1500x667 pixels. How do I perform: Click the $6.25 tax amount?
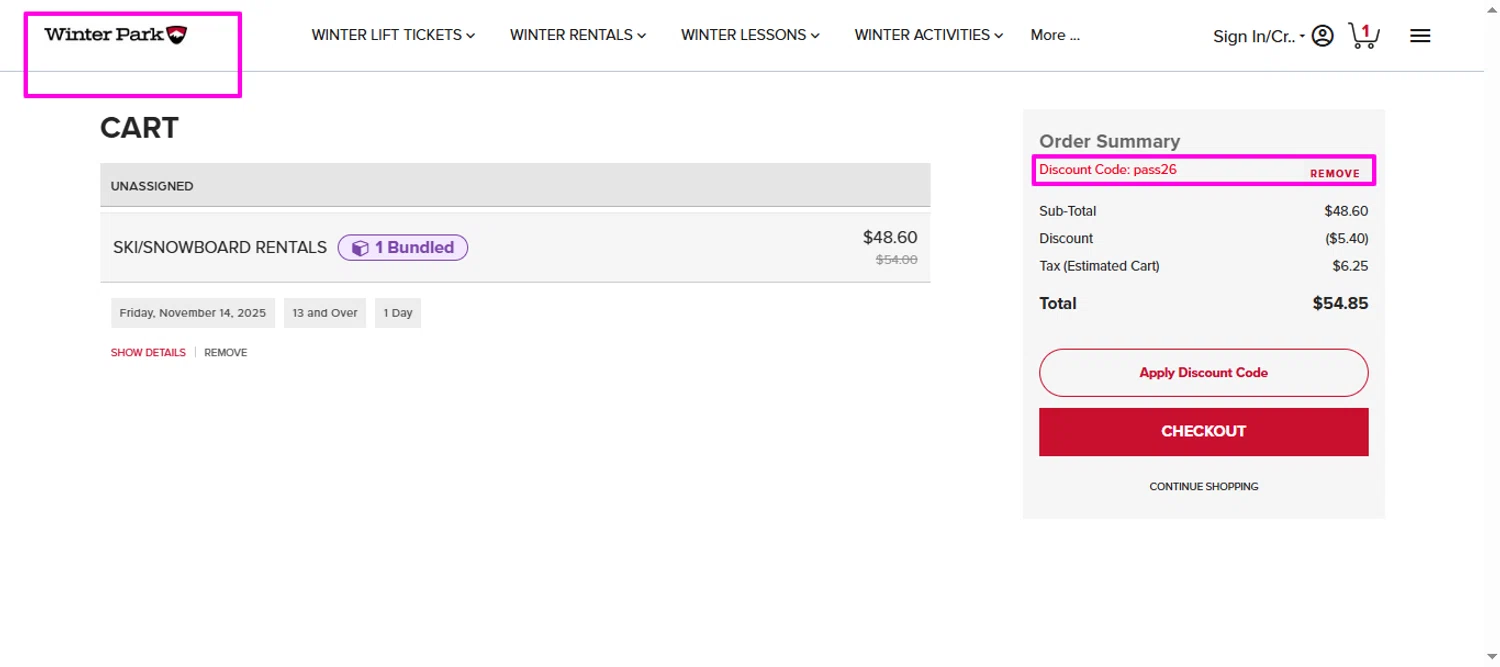[1350, 266]
